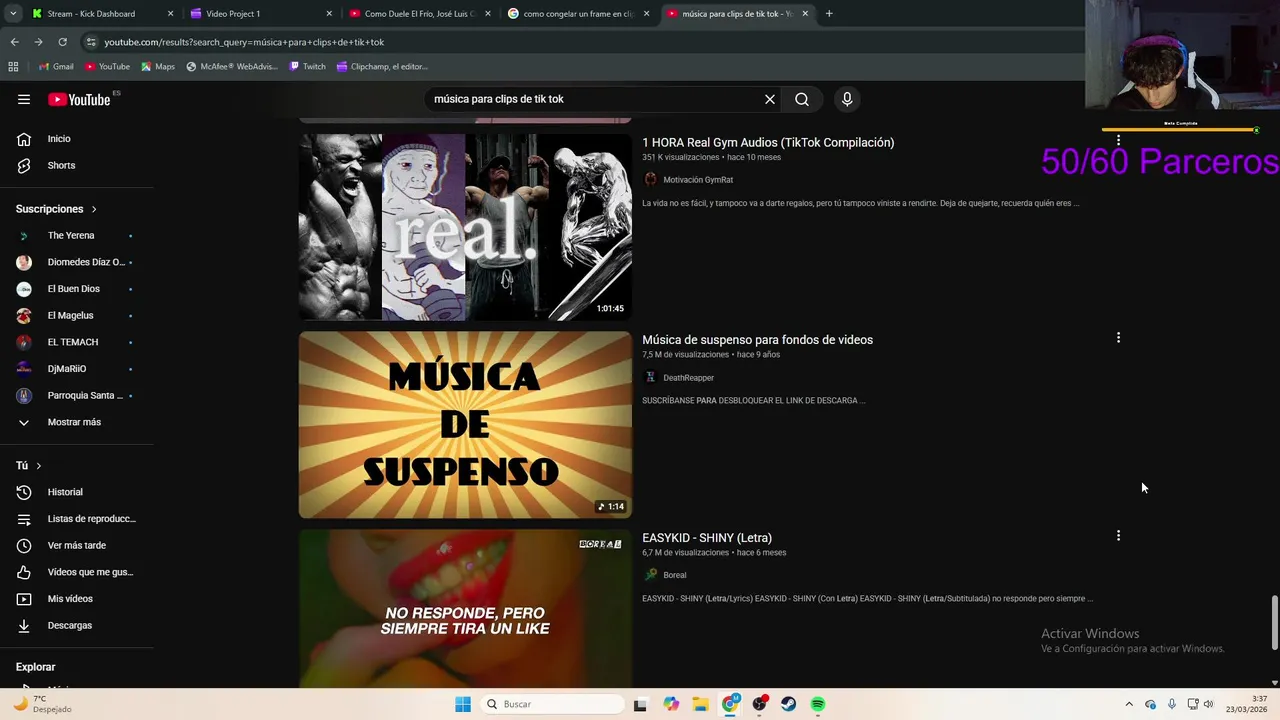
Task: Open File Explorer from the taskbar
Action: click(x=700, y=704)
